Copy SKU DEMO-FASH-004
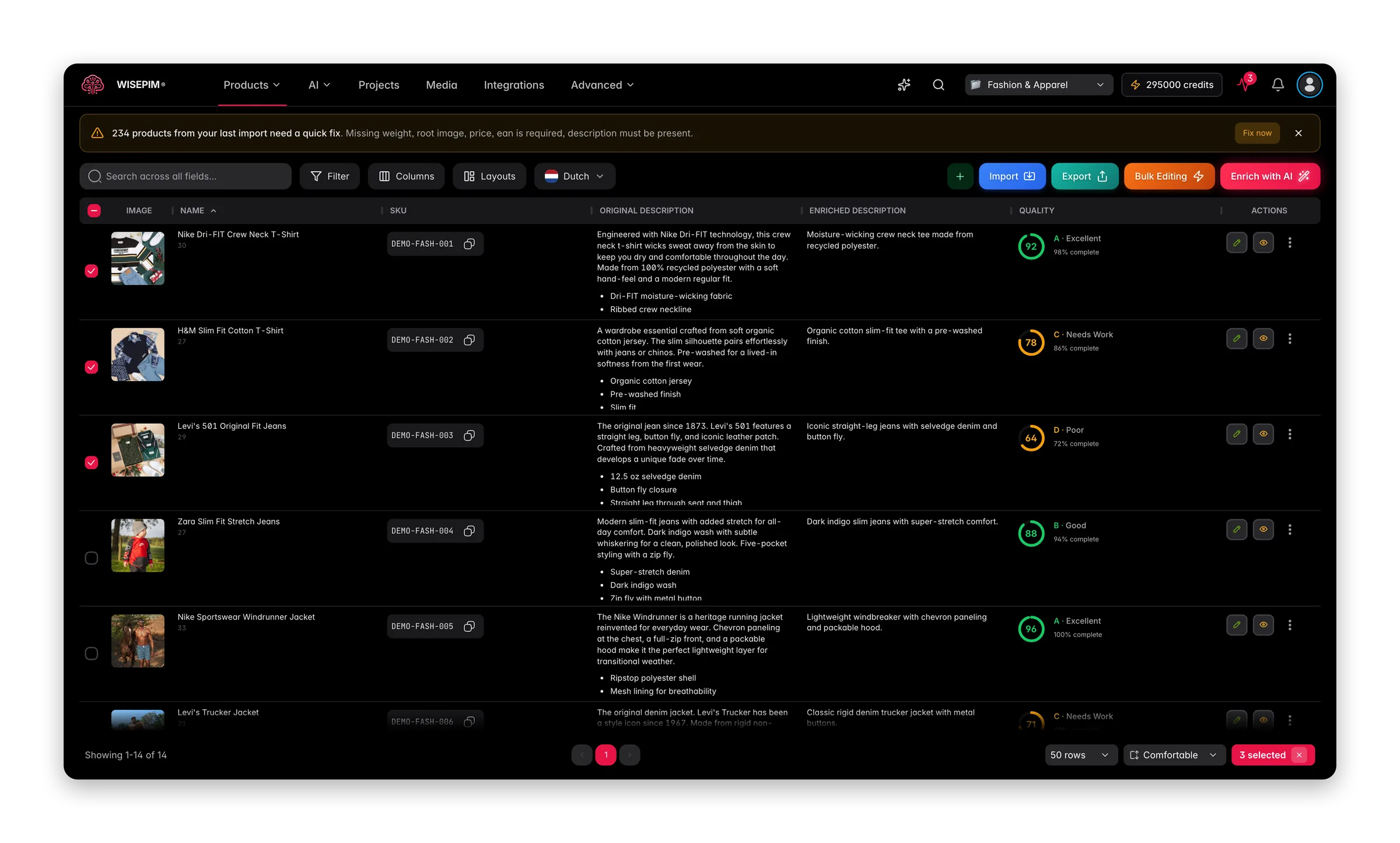Viewport: 1400px width, 843px height. pos(469,531)
